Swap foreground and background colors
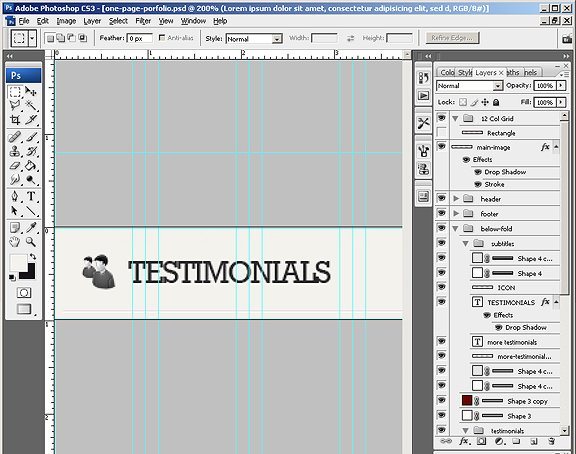This screenshot has width=576, height=454. 33,257
